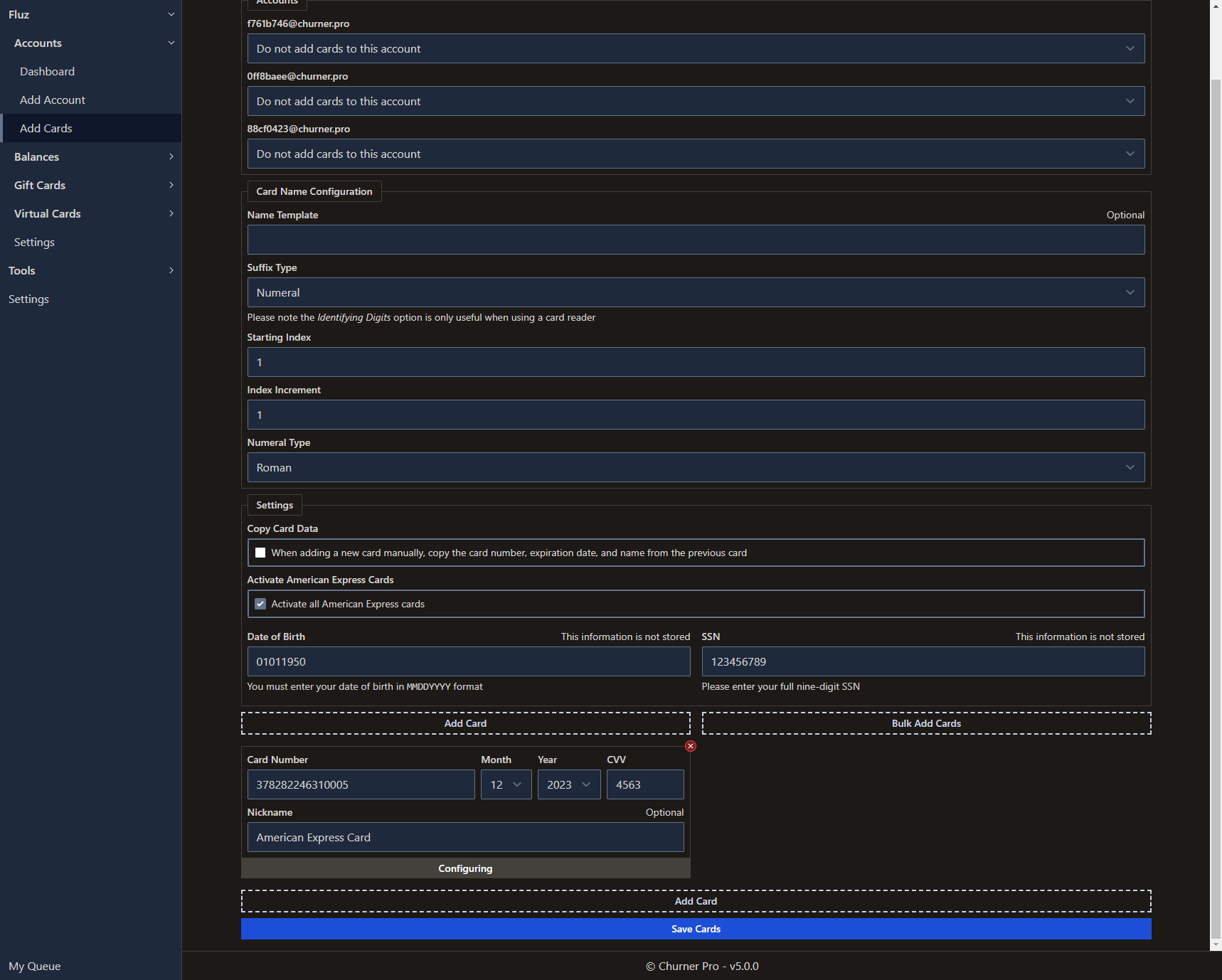
Task: Enable the Copy Card Data checkbox
Action: pos(260,553)
